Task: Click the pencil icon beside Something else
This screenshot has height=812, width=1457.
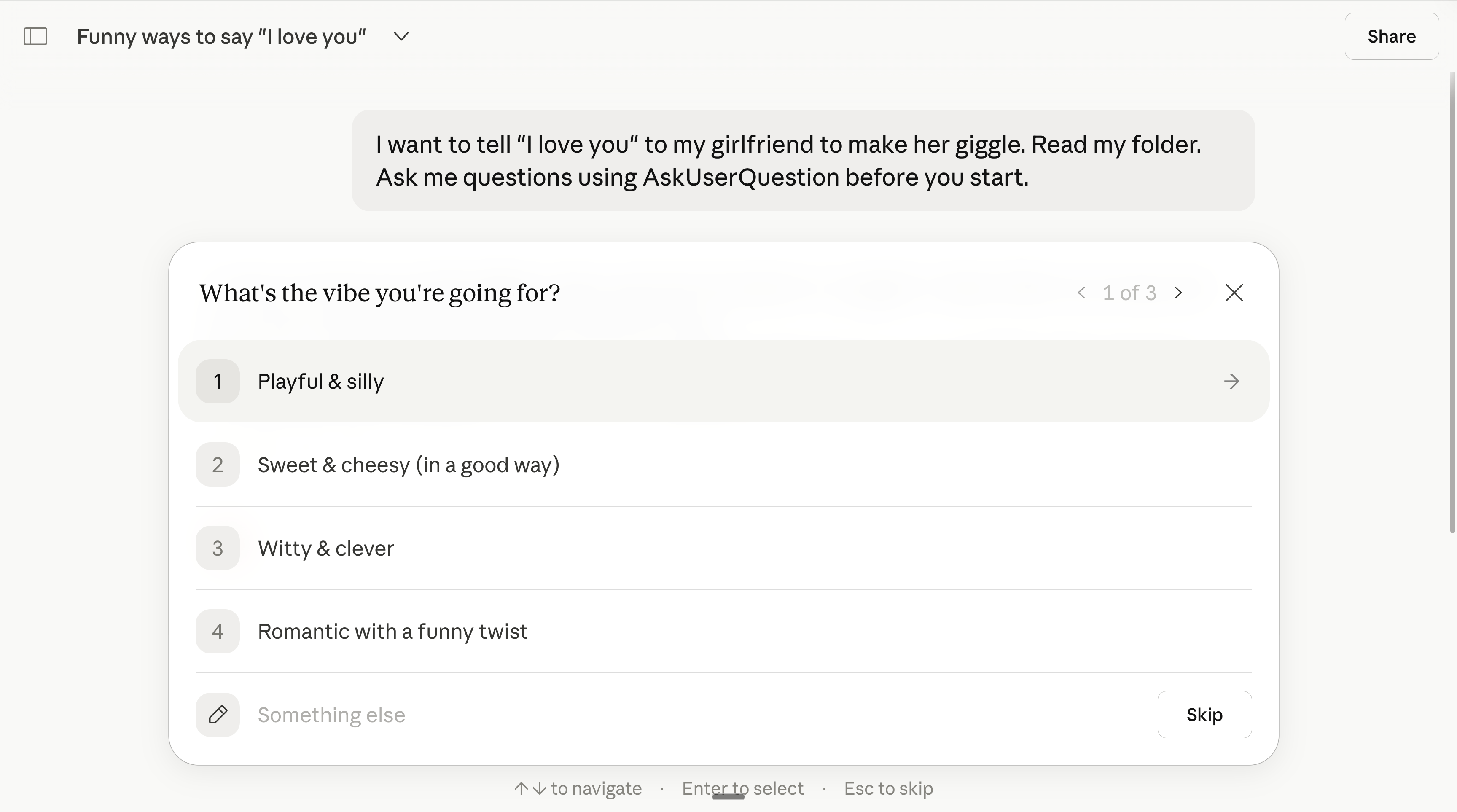Action: (218, 715)
